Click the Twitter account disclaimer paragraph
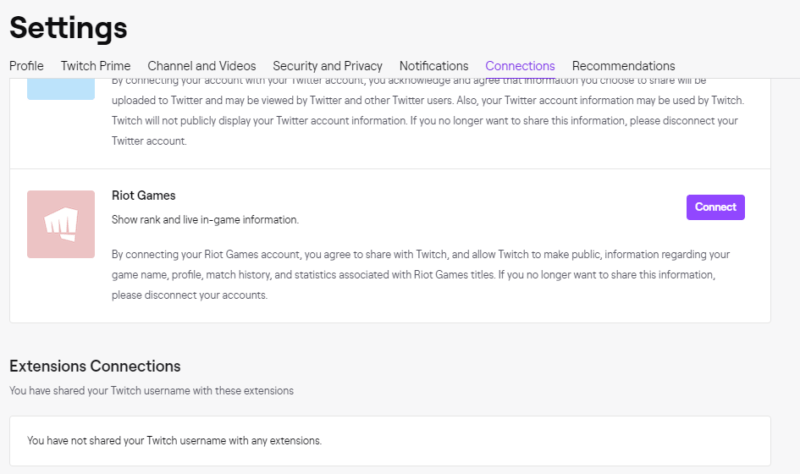 [428, 113]
